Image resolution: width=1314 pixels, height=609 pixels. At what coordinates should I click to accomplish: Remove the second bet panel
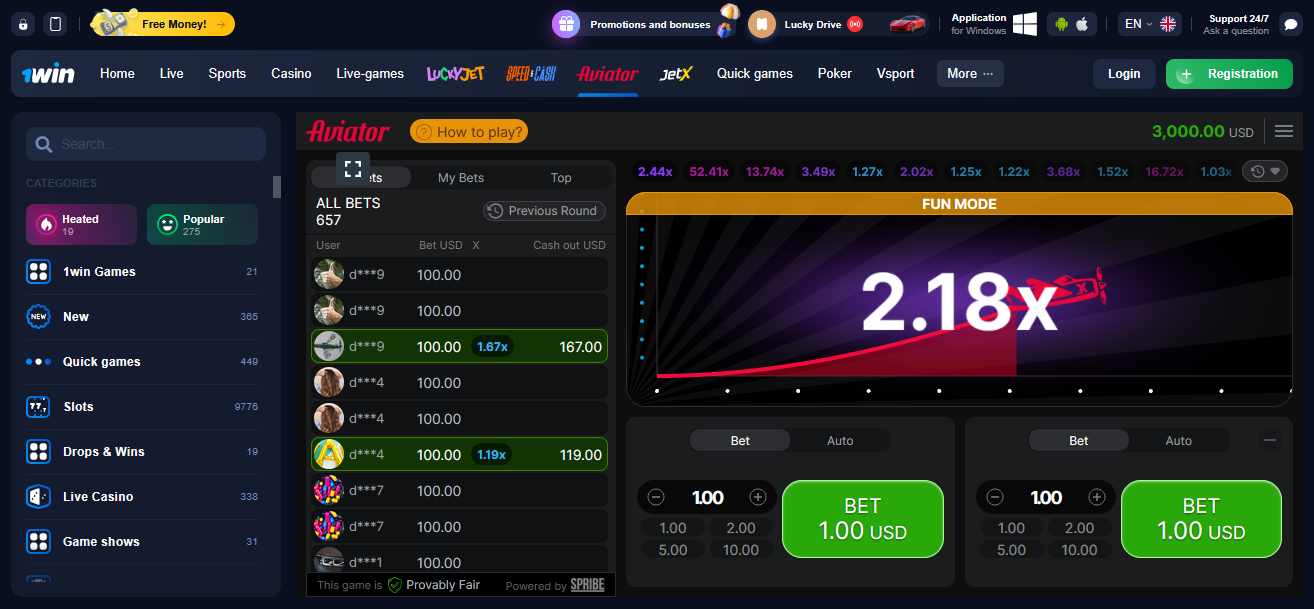point(1270,440)
